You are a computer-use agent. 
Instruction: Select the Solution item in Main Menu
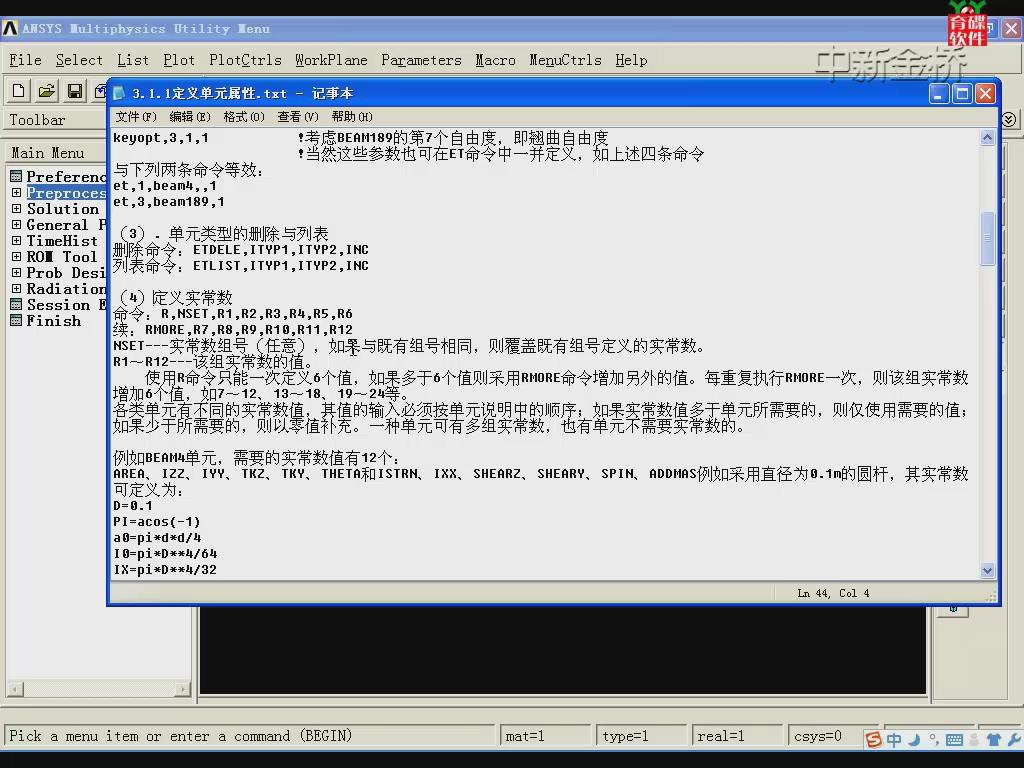click(x=63, y=209)
